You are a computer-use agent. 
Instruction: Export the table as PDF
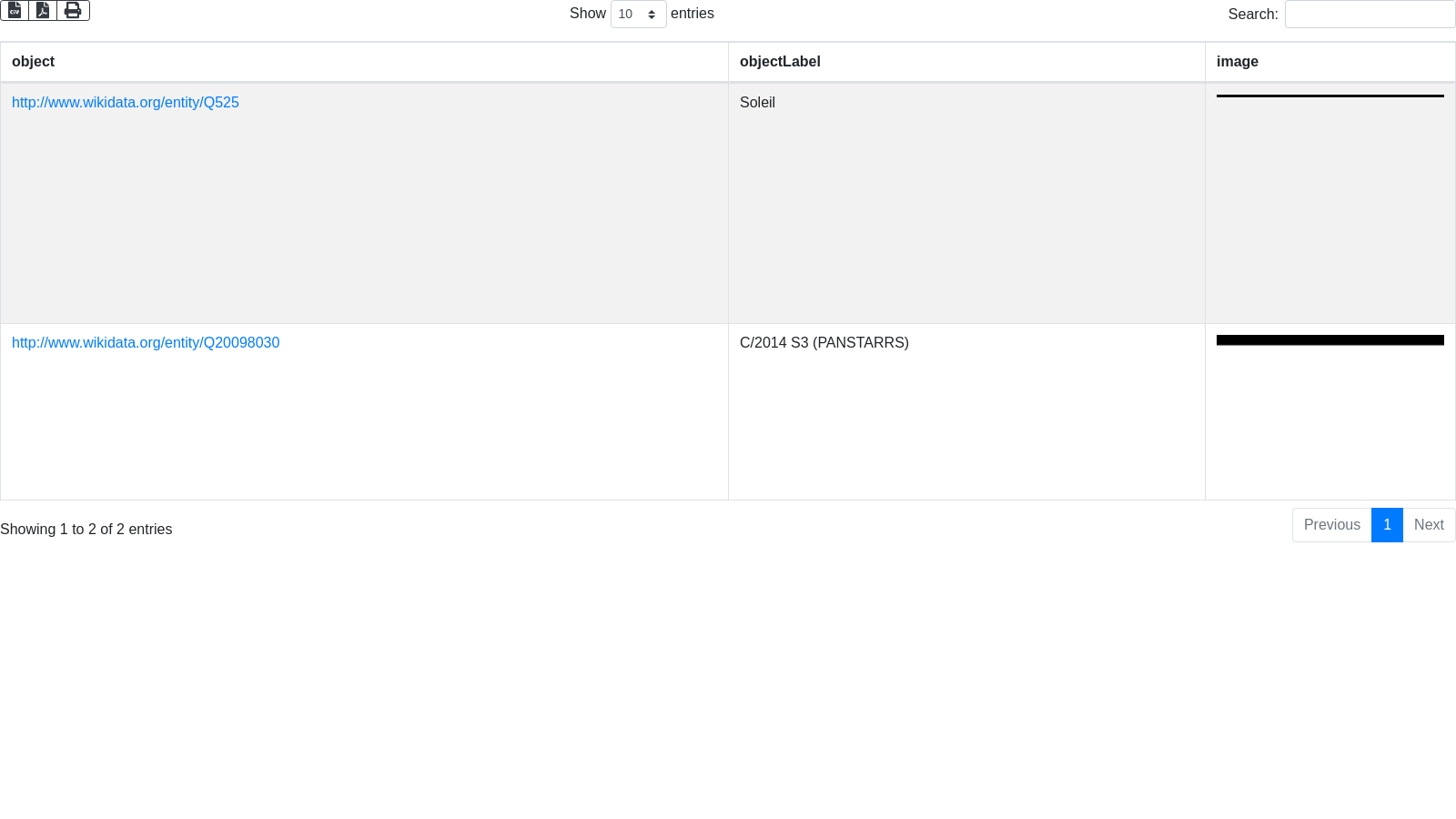(x=43, y=10)
